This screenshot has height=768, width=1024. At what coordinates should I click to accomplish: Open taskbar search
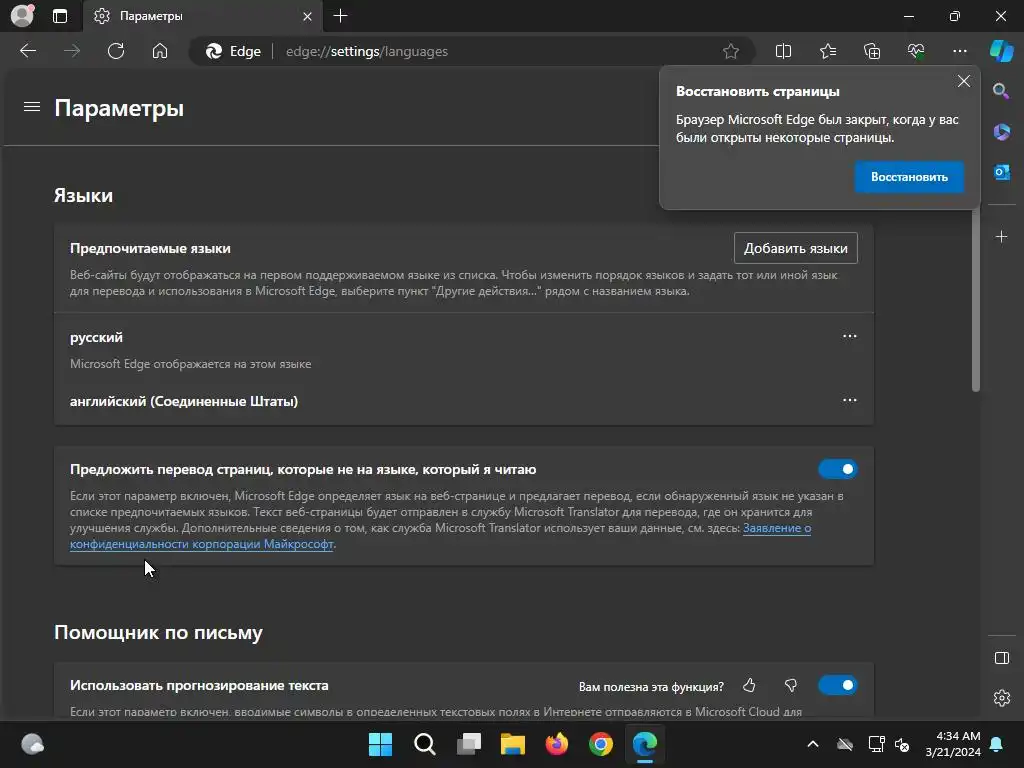[x=424, y=744]
